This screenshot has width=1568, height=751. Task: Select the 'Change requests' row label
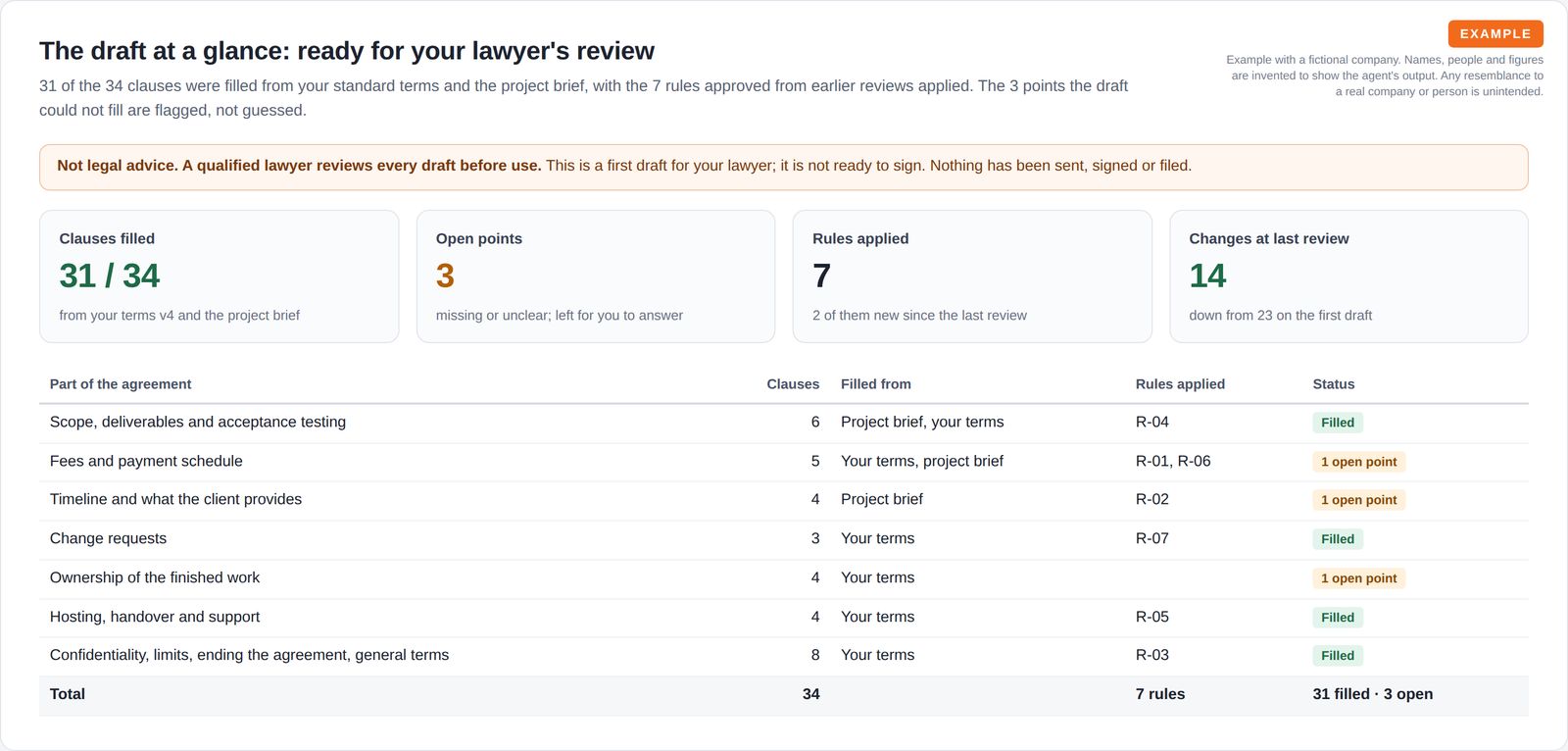(x=108, y=538)
